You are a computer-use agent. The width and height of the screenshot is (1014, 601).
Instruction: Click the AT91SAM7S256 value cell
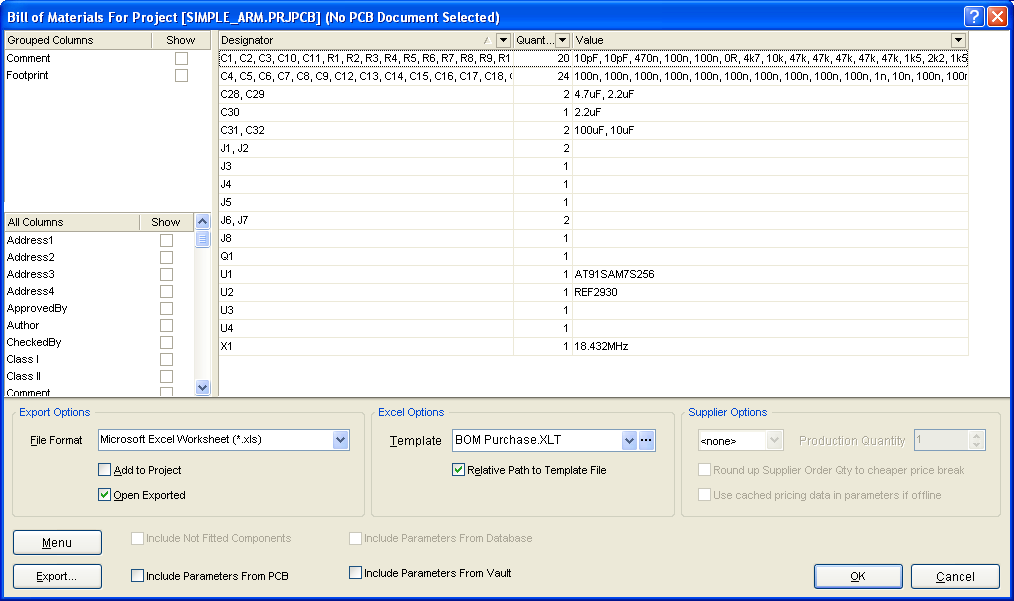click(x=770, y=274)
